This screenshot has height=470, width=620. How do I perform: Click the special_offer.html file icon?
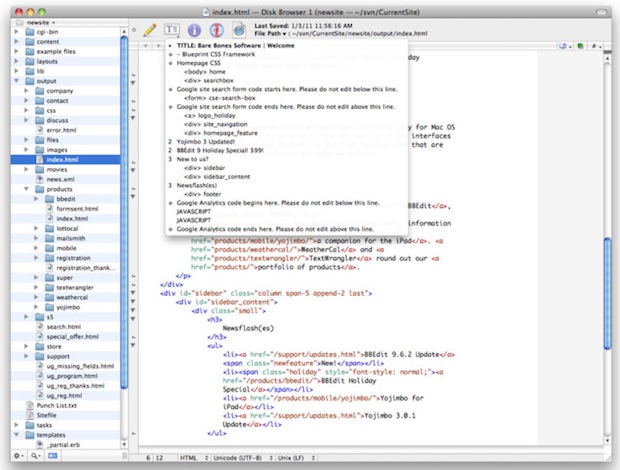pos(40,336)
